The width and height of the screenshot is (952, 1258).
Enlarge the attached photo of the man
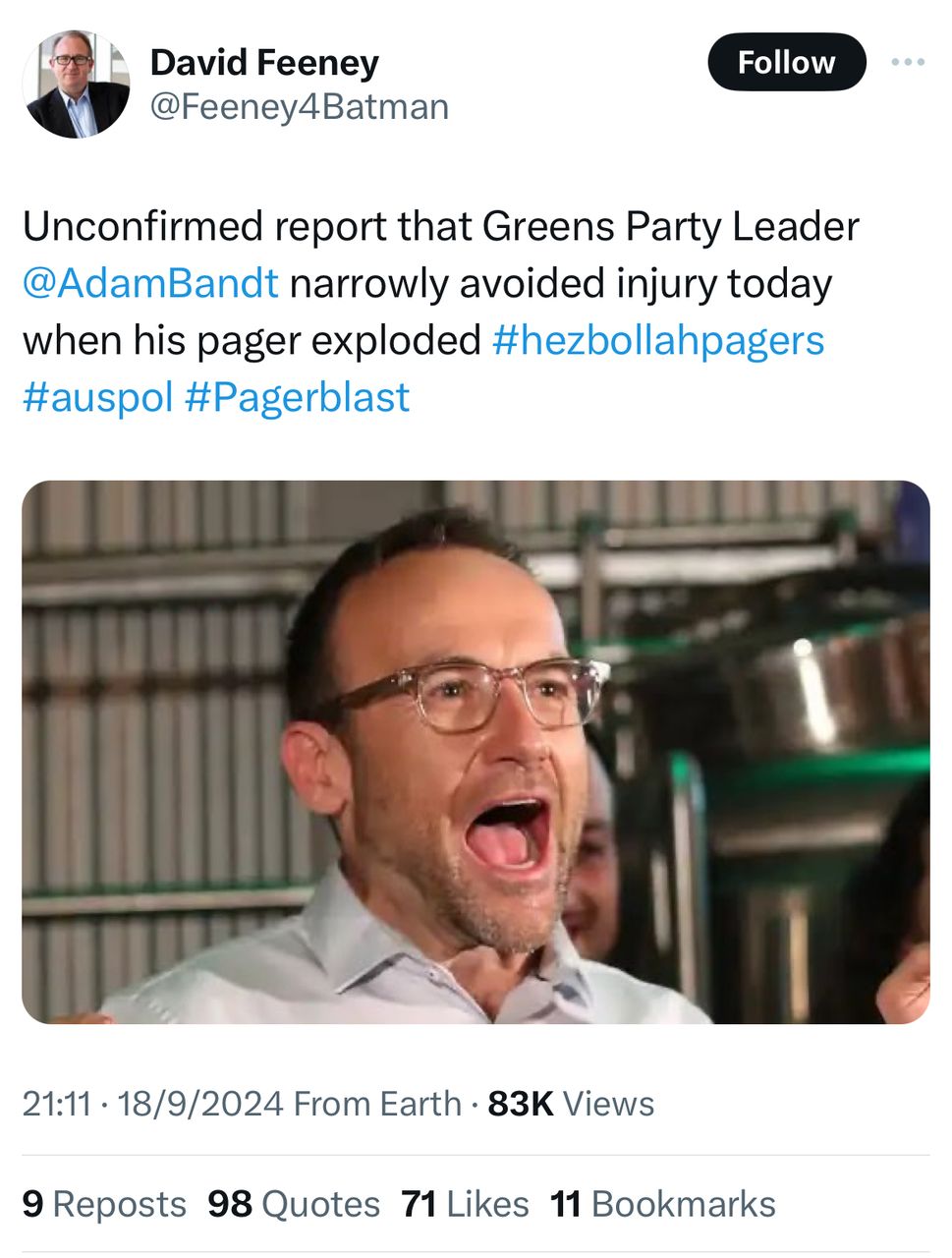tap(476, 752)
